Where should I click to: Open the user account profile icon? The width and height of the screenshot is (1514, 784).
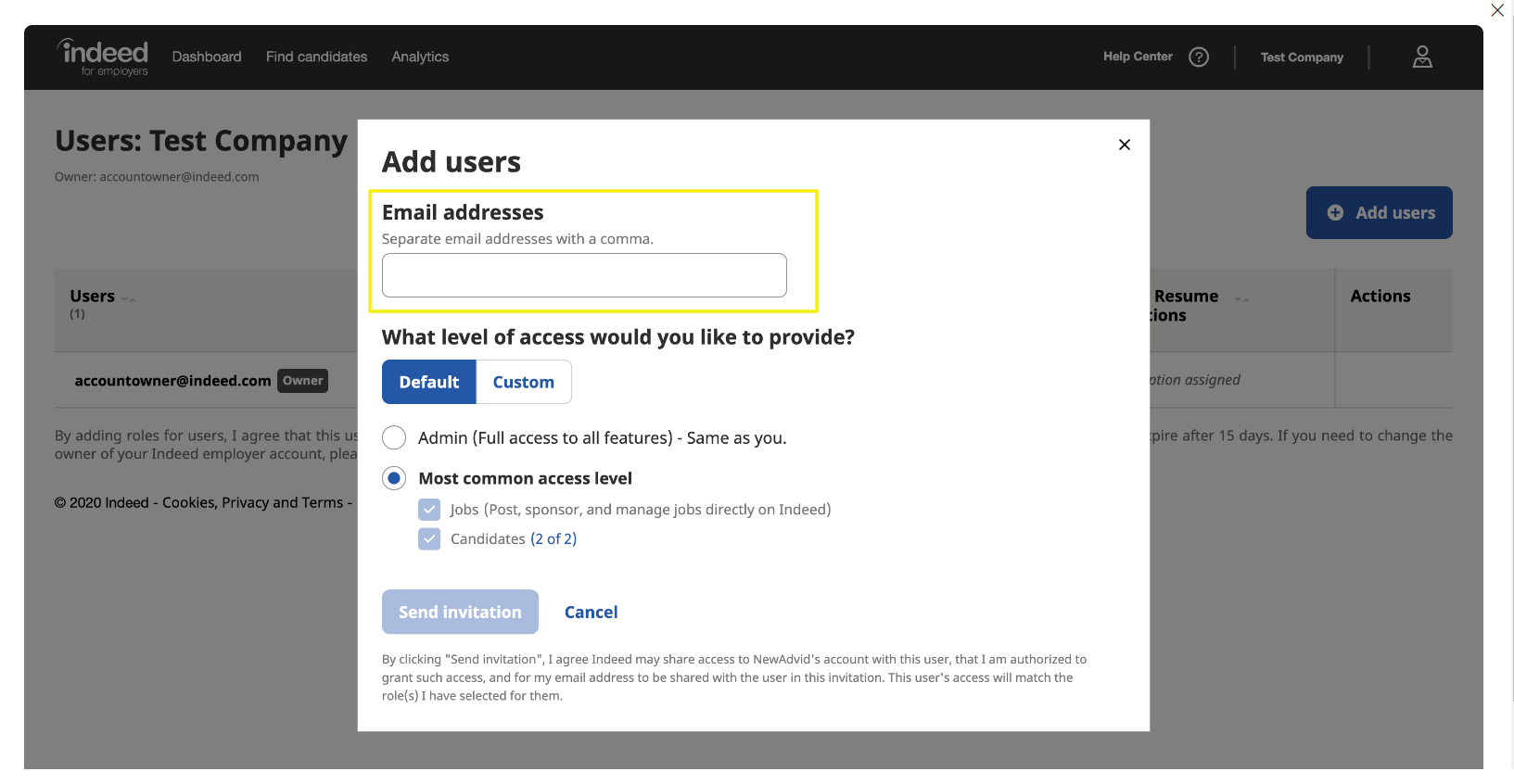pyautogui.click(x=1422, y=57)
